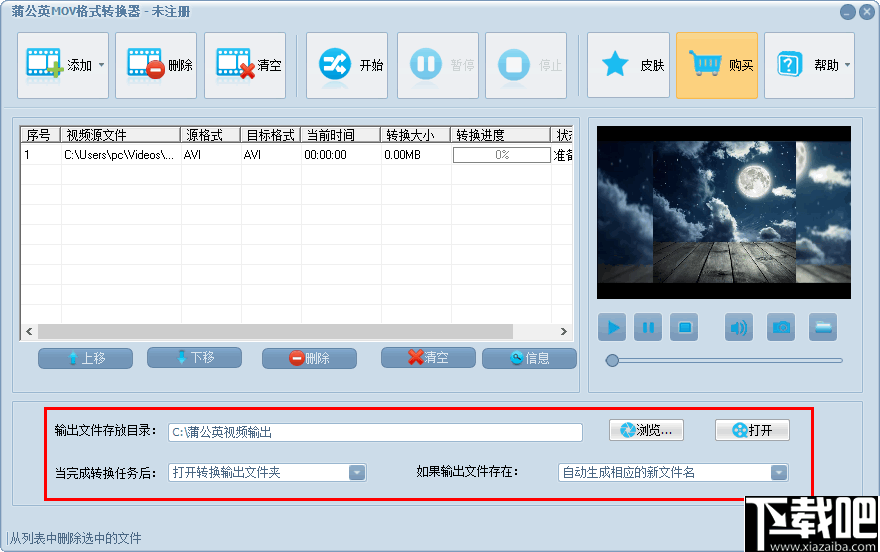This screenshot has height=552, width=880.
Task: Click the 0% progress bar in row 1
Action: [x=502, y=155]
